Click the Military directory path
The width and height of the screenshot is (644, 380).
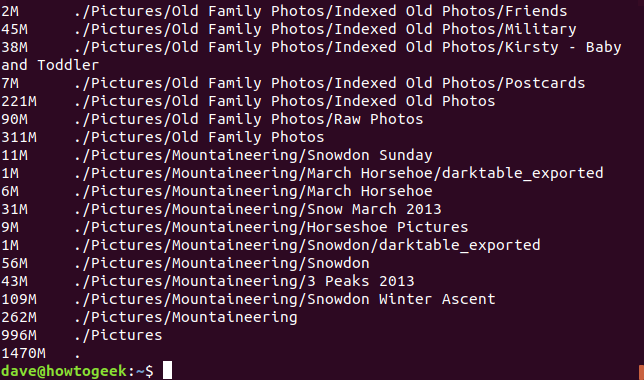click(x=325, y=29)
